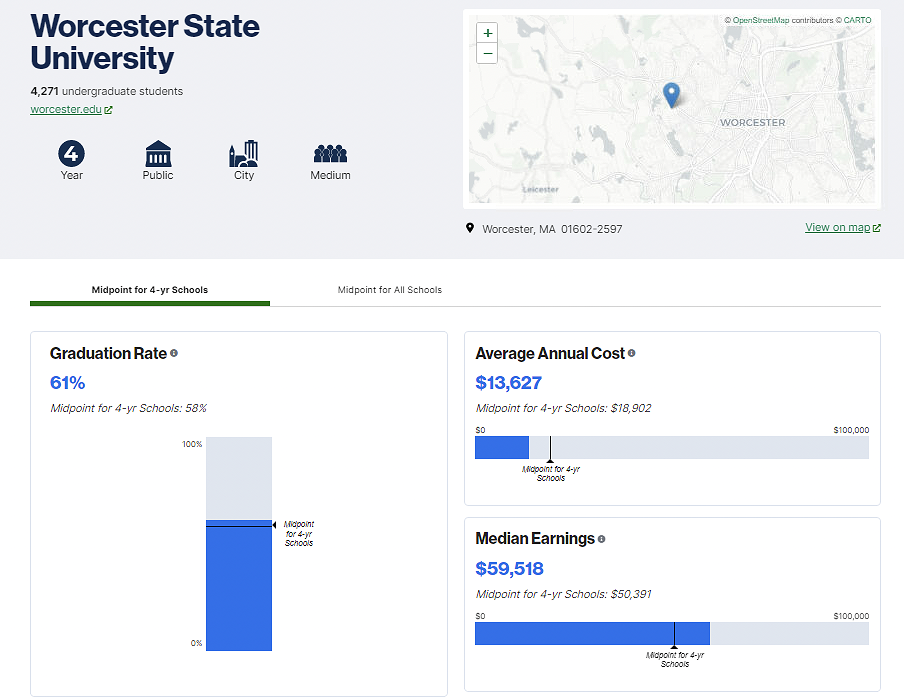The image size is (904, 699).
Task: Open the Median Earnings info icon
Action: click(x=601, y=539)
